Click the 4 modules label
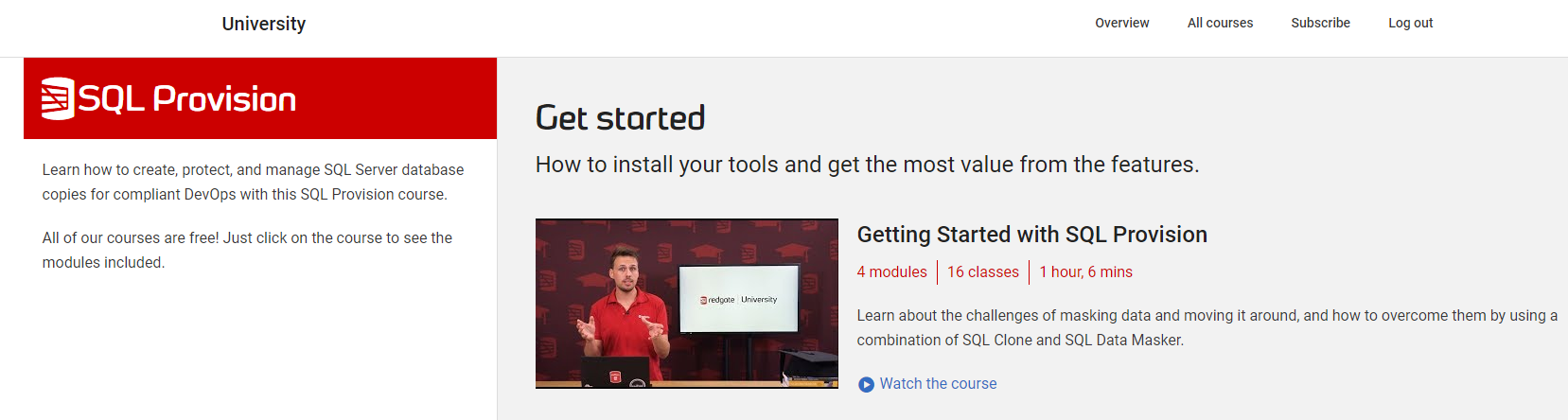Image resolution: width=1568 pixels, height=420 pixels. pos(891,271)
